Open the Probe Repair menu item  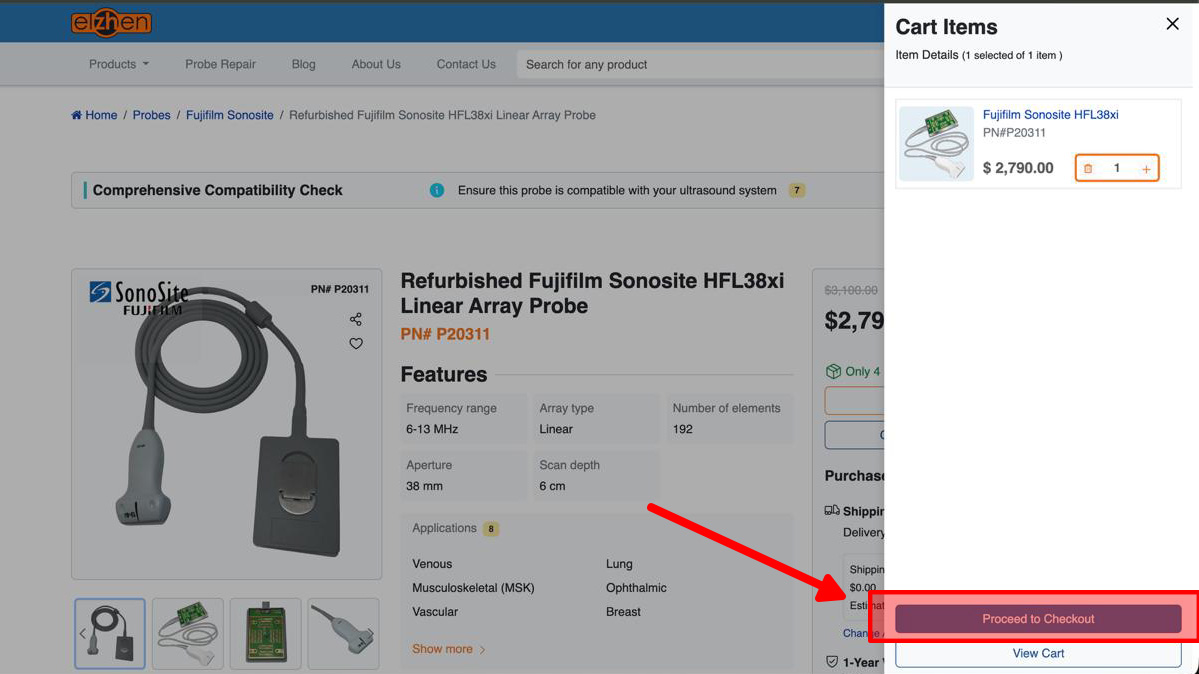point(220,63)
